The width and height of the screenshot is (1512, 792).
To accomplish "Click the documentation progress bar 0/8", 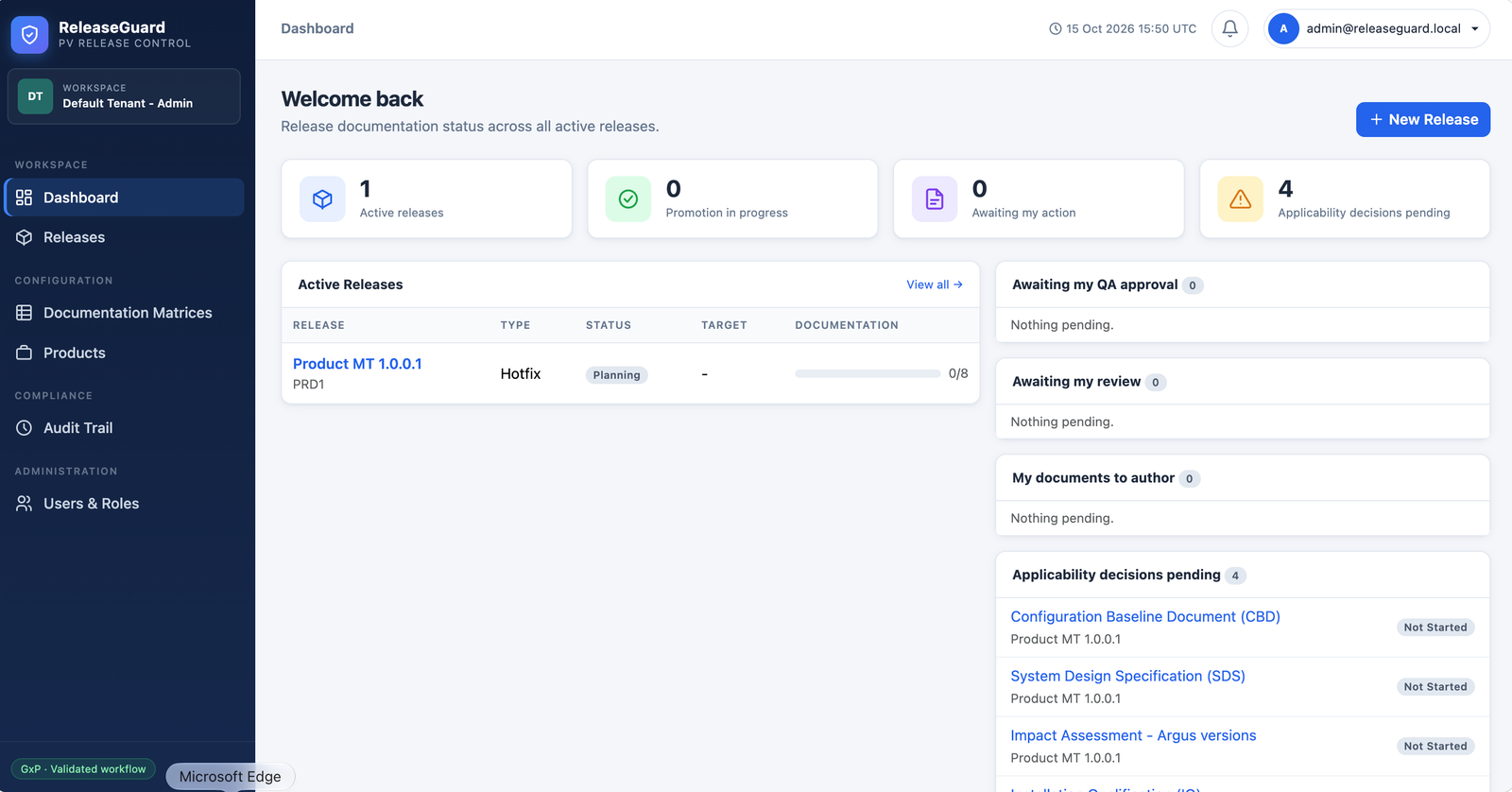I will pos(868,374).
